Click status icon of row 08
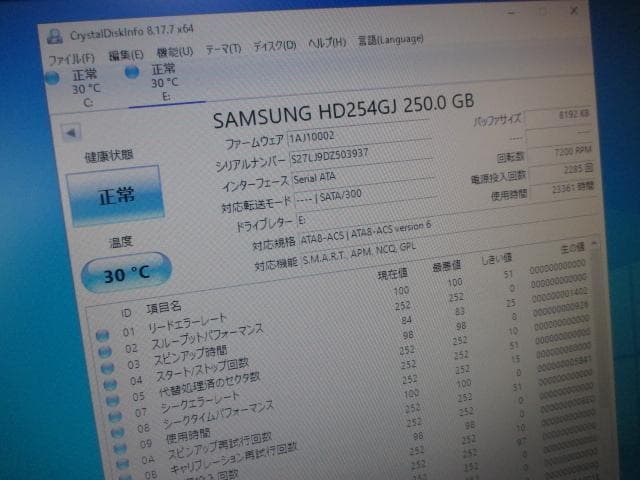The width and height of the screenshot is (640, 480). [x=118, y=433]
